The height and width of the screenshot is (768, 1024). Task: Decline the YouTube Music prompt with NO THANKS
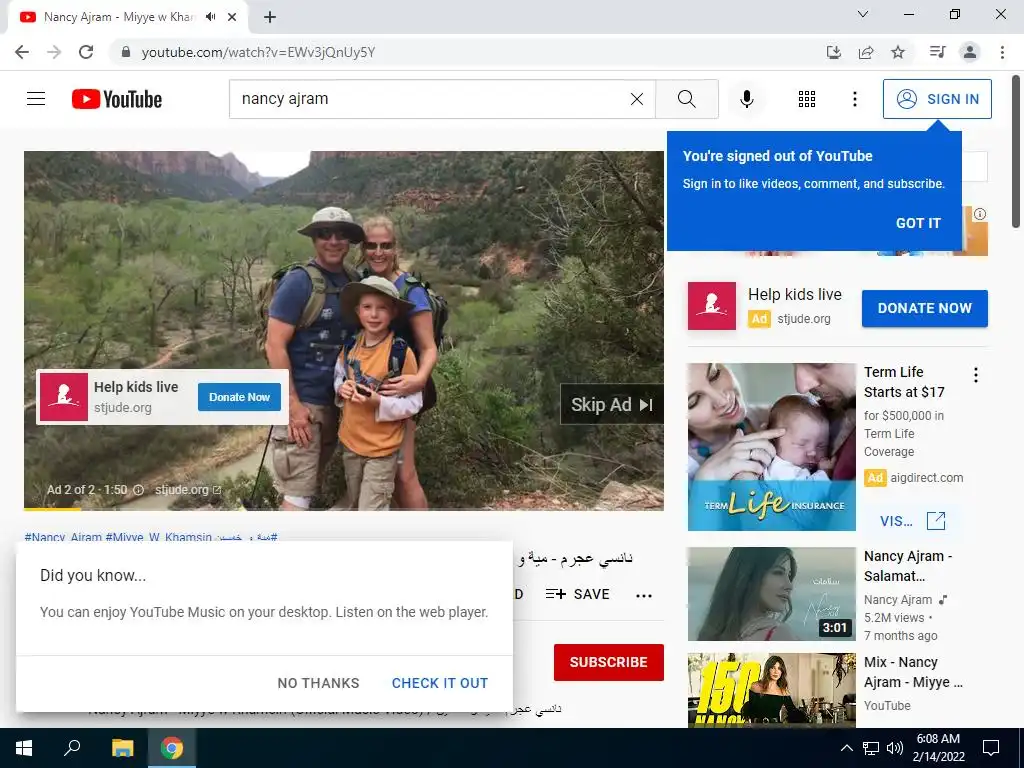point(318,683)
